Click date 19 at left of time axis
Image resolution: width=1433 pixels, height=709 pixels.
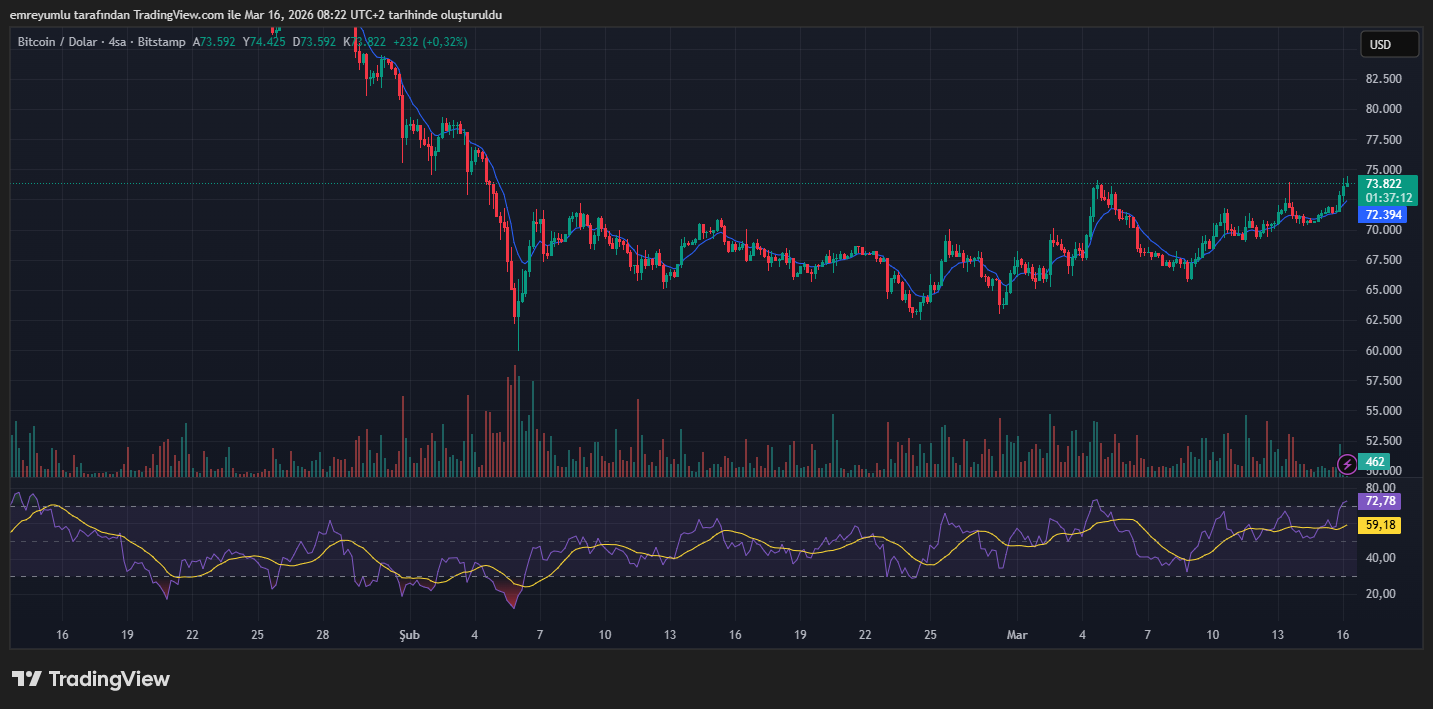click(x=127, y=635)
